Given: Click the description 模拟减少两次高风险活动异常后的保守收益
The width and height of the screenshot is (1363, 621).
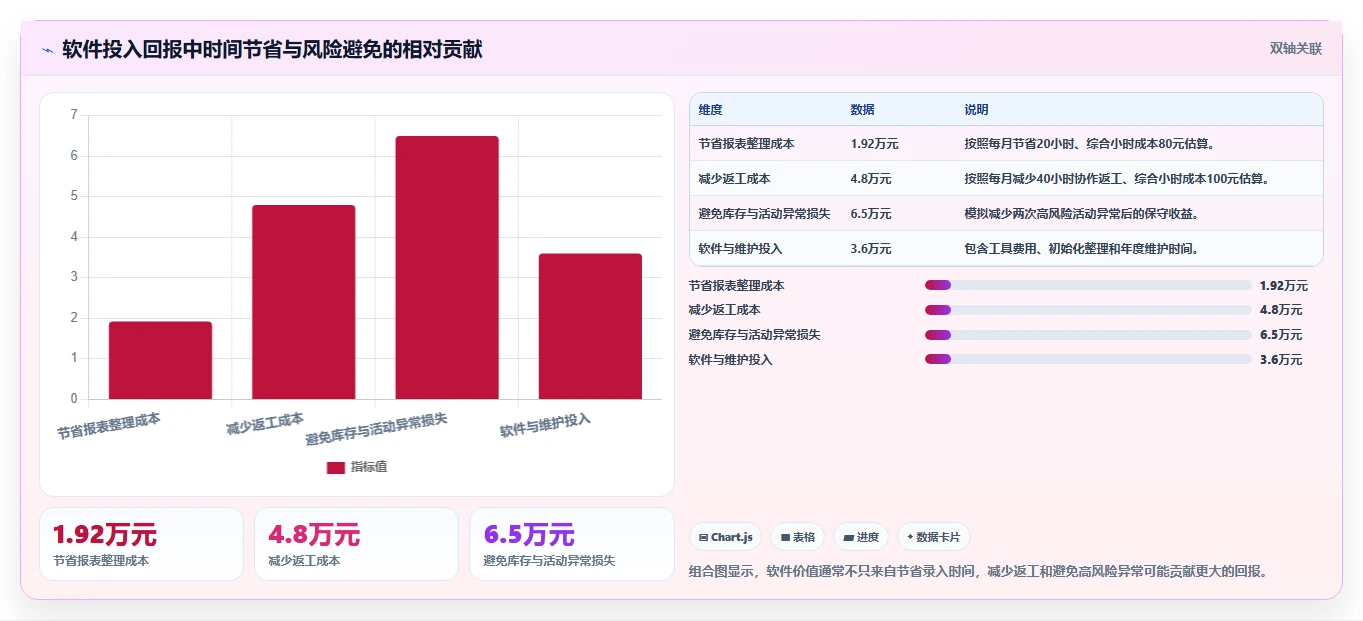Looking at the screenshot, I should coord(1082,214).
